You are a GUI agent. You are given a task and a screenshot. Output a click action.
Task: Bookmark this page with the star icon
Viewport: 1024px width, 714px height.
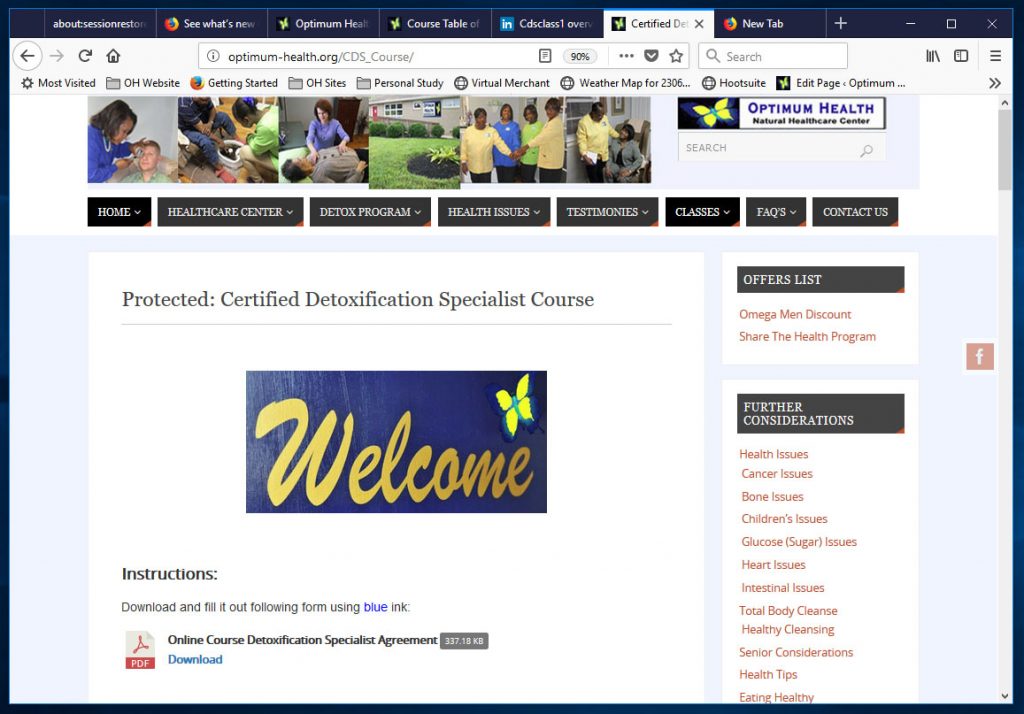click(676, 56)
